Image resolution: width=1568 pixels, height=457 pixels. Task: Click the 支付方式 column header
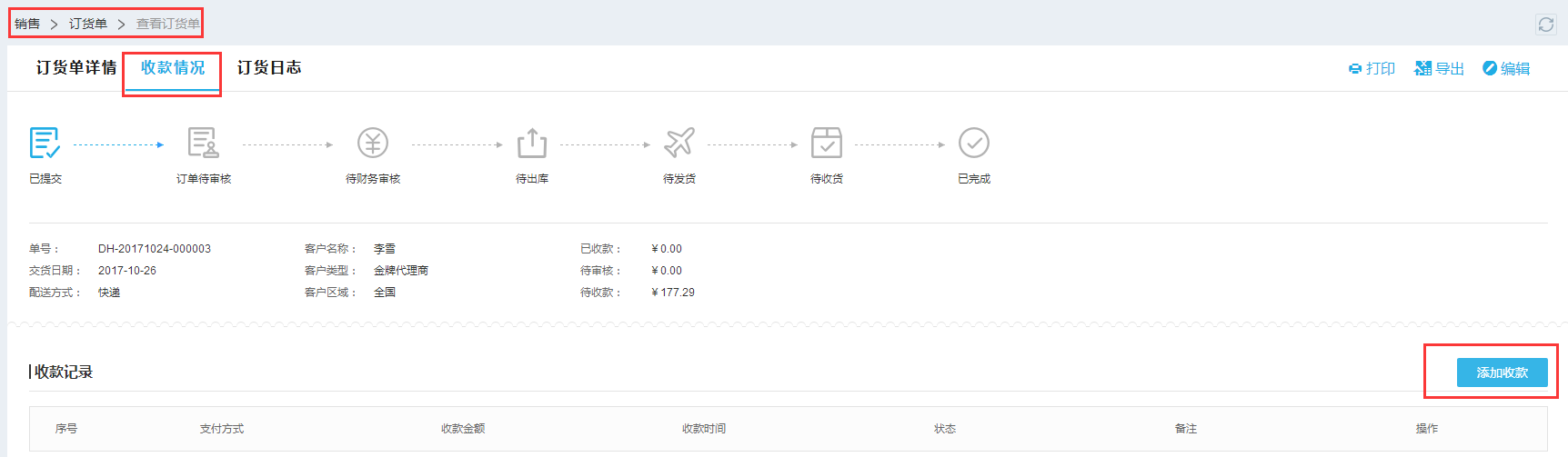222,429
